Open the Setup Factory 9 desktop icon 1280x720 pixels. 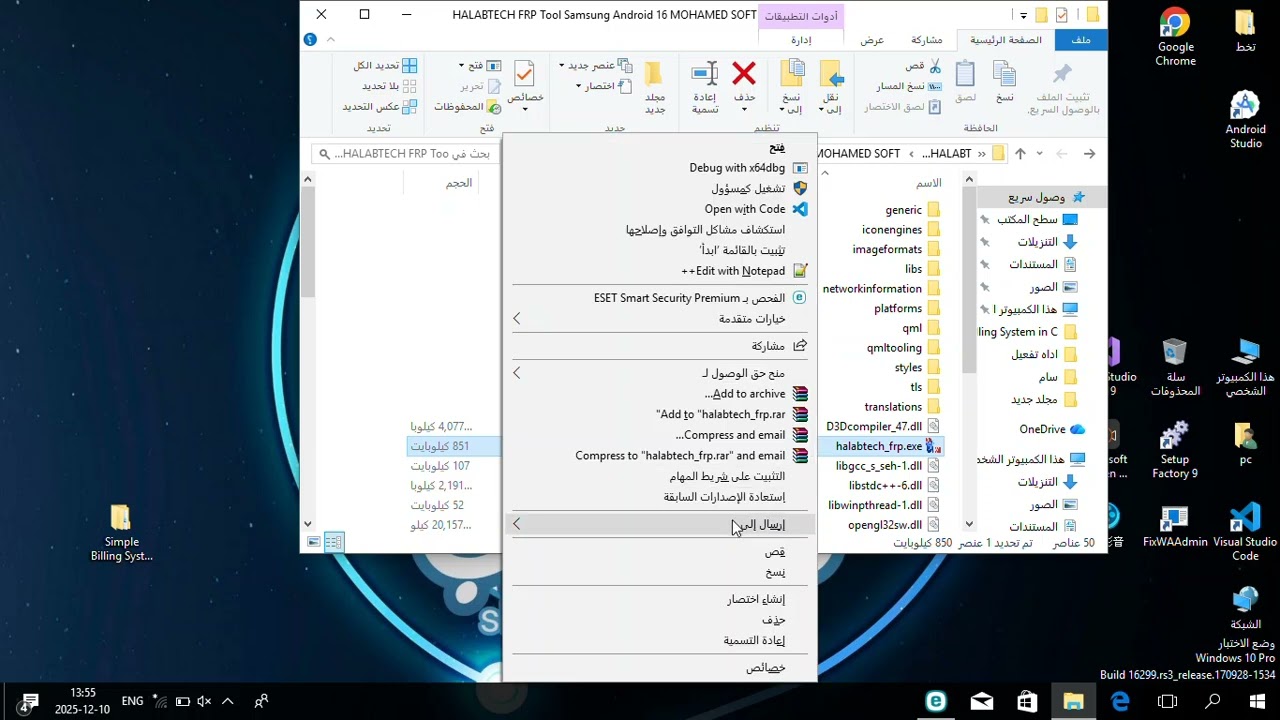(x=1175, y=450)
